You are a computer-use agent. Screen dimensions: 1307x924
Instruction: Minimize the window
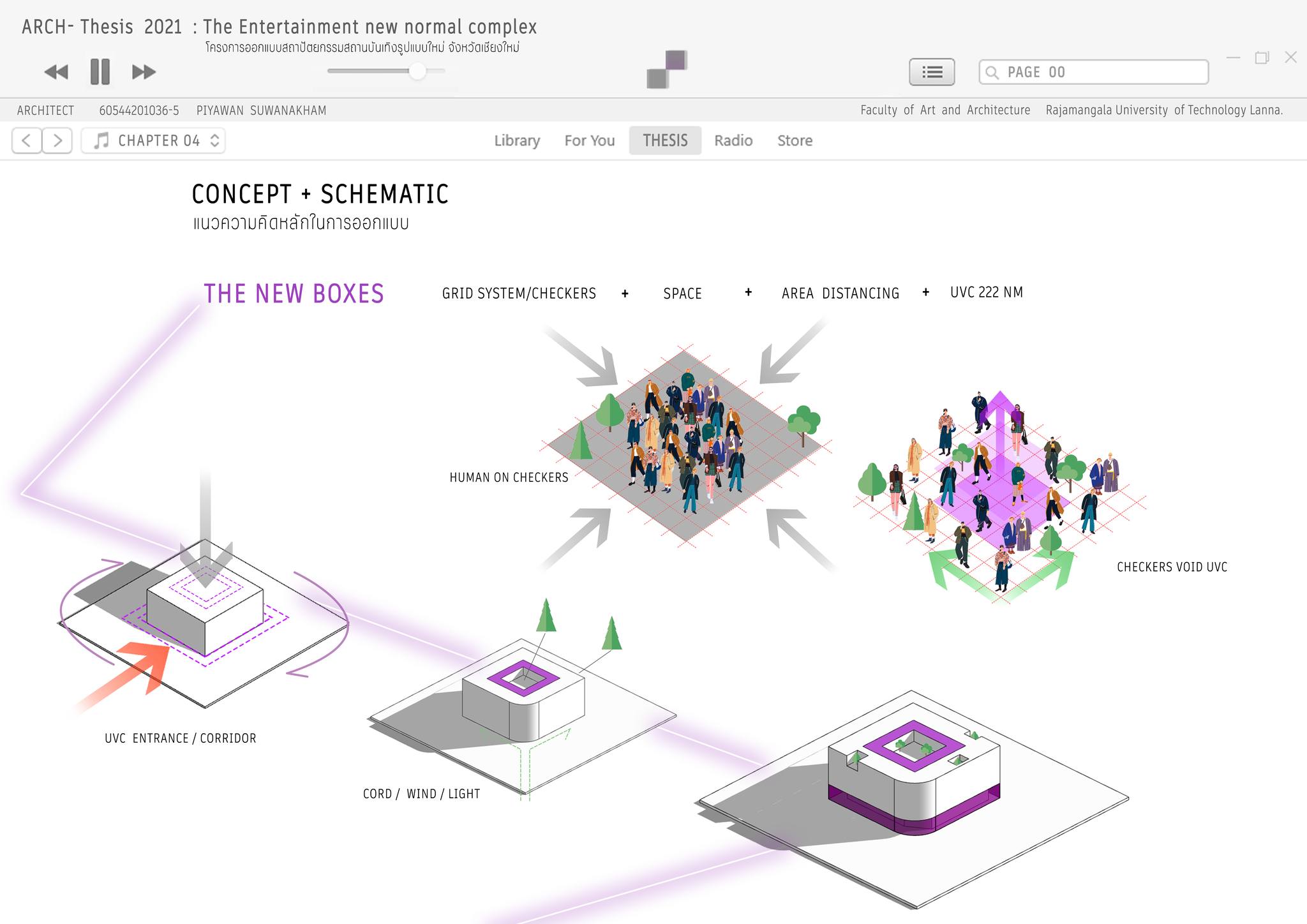coord(1233,58)
